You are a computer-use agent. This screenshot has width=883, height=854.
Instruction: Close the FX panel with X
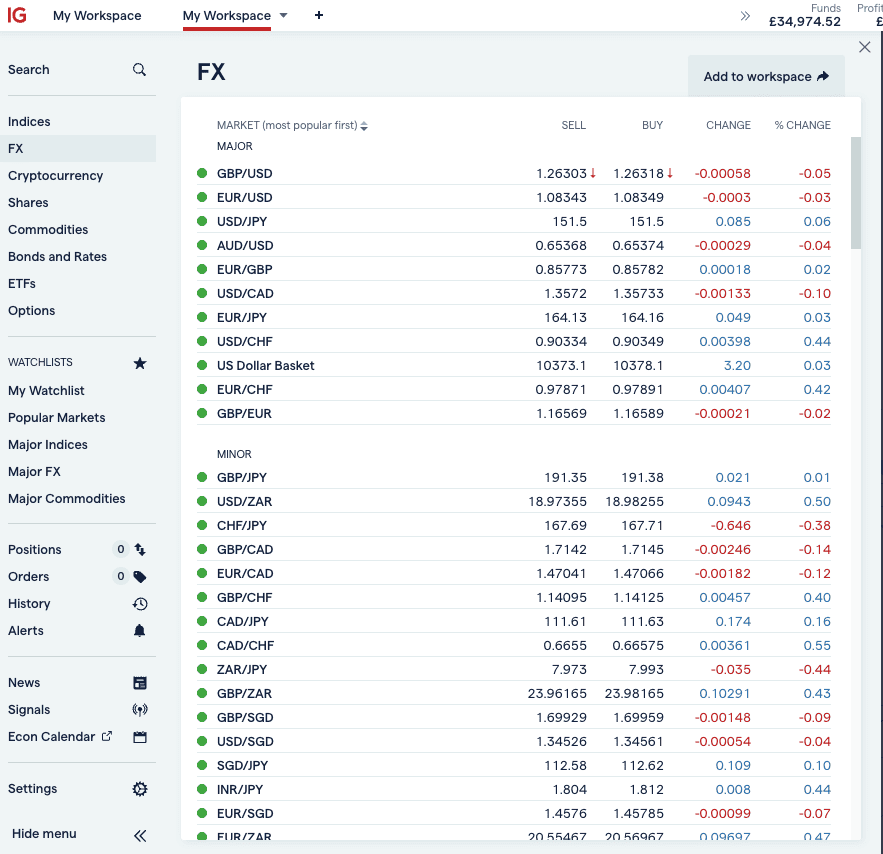(x=865, y=47)
